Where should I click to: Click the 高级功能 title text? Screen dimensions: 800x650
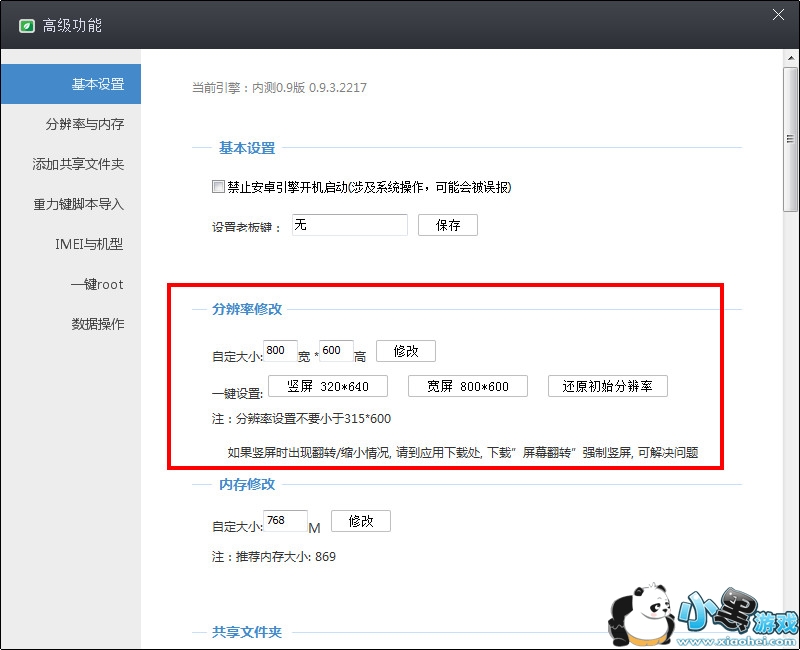(72, 26)
